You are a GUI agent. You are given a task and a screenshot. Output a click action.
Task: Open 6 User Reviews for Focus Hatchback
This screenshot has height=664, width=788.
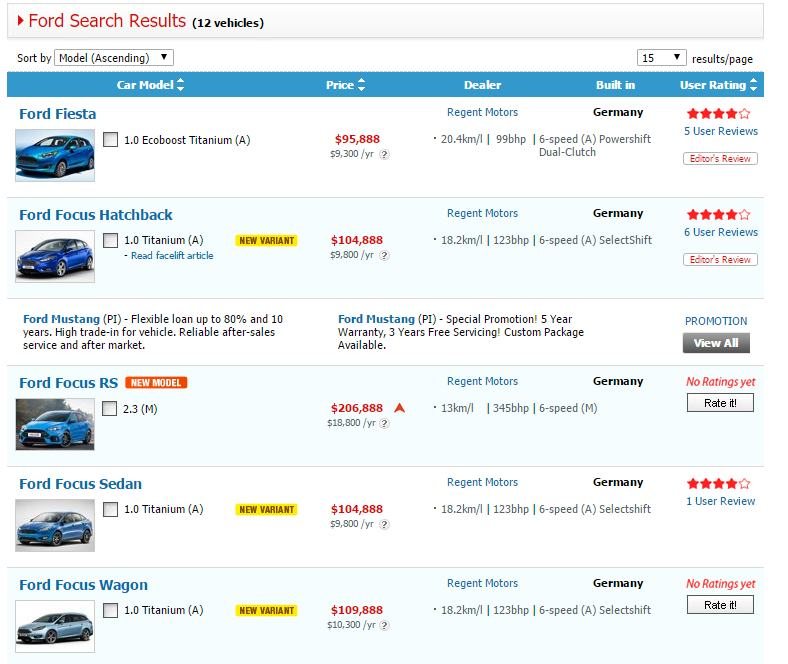(721, 232)
